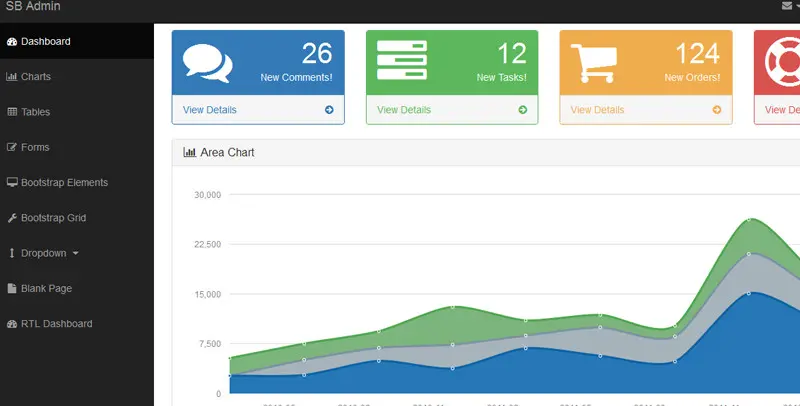
Task: Click the SB Admin brand title
Action: click(33, 6)
